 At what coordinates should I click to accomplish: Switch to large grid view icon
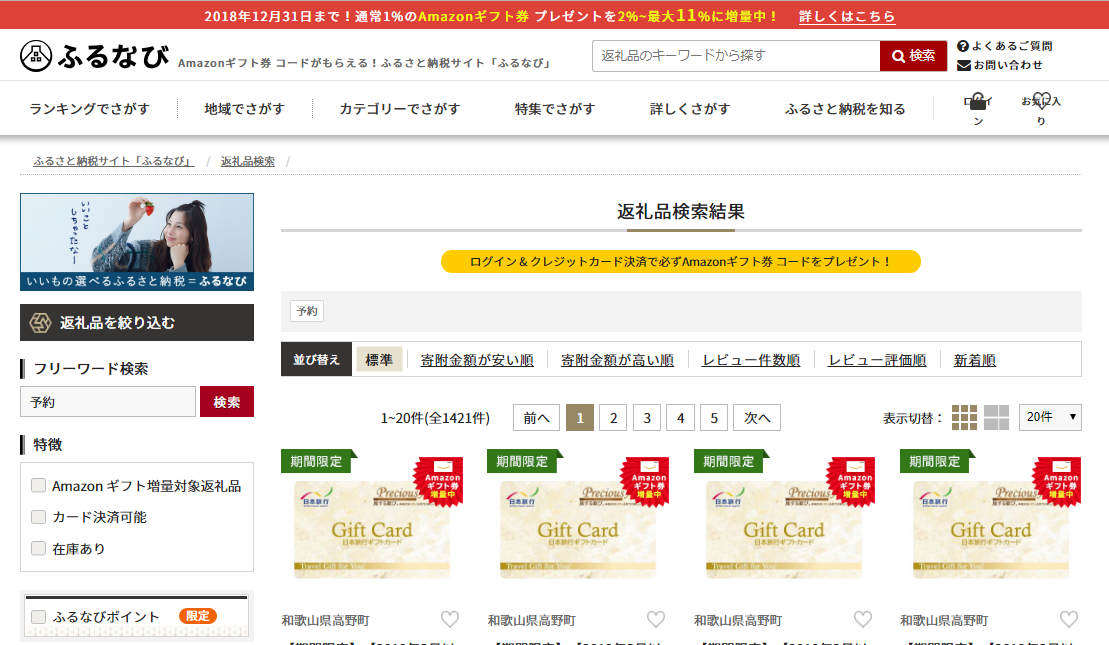996,418
